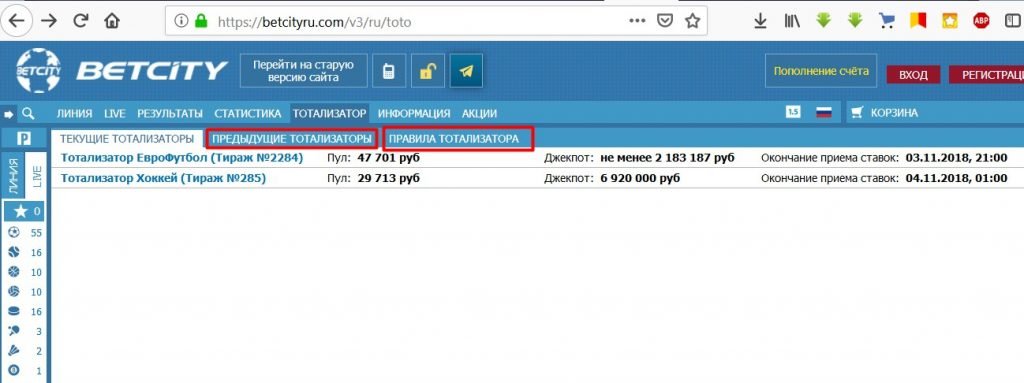Open the ЛИНИЯ menu item
1024x383 pixels.
pos(74,113)
